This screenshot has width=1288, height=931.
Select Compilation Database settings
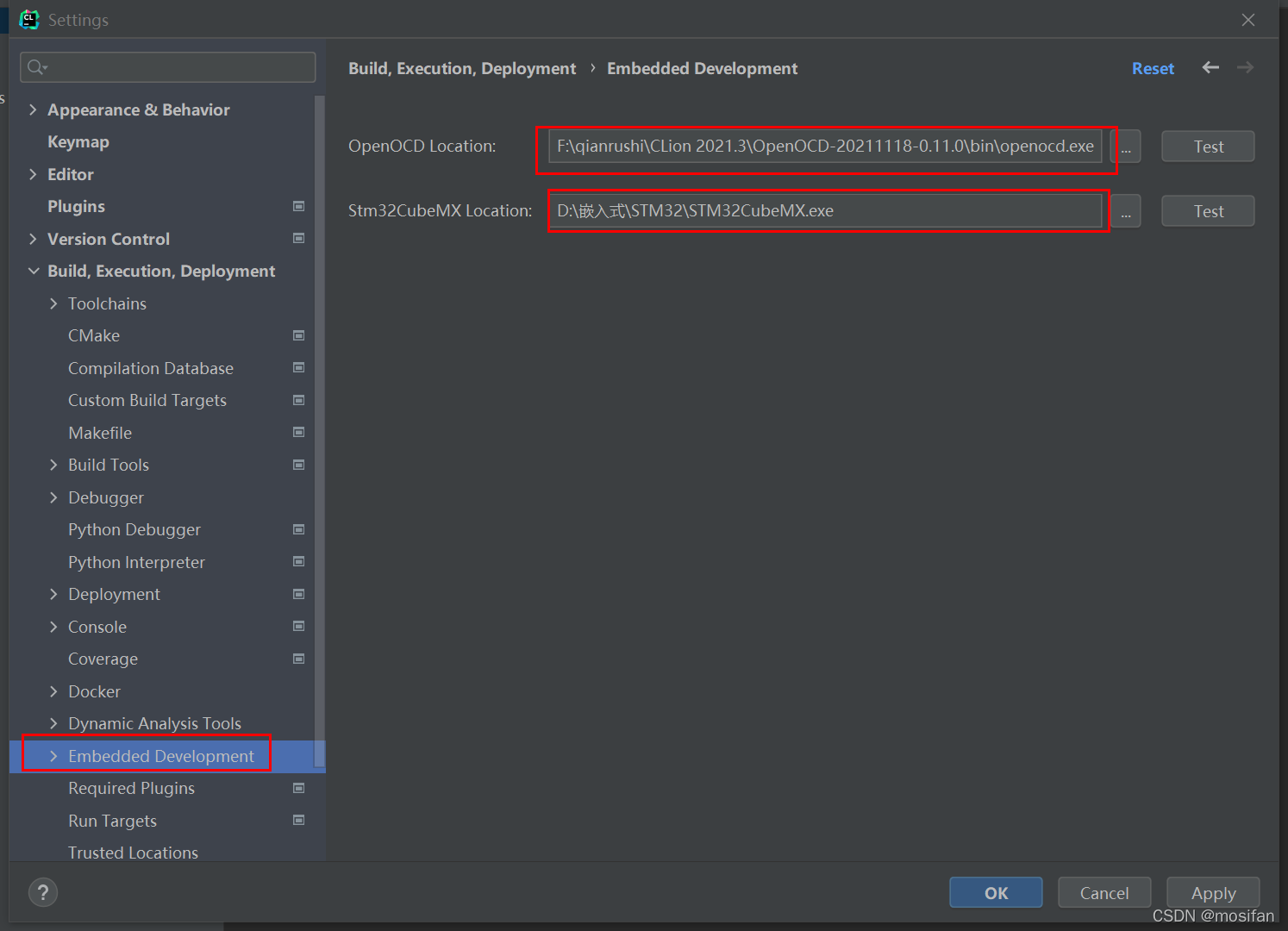[x=151, y=368]
